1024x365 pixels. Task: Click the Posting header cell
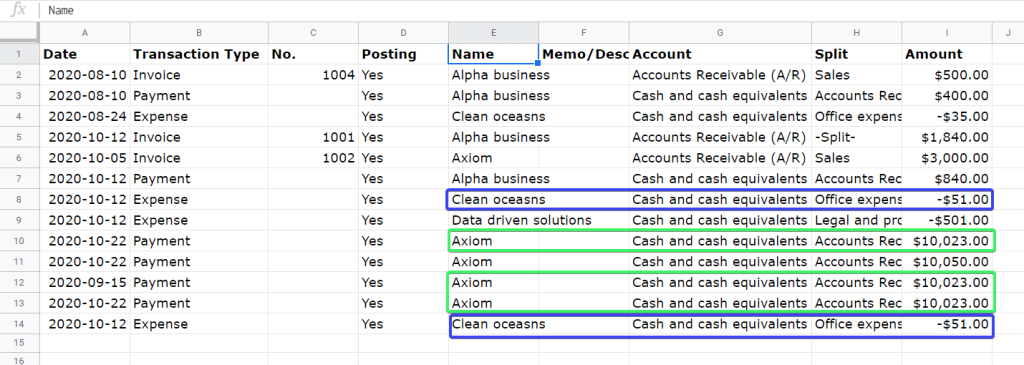(404, 54)
